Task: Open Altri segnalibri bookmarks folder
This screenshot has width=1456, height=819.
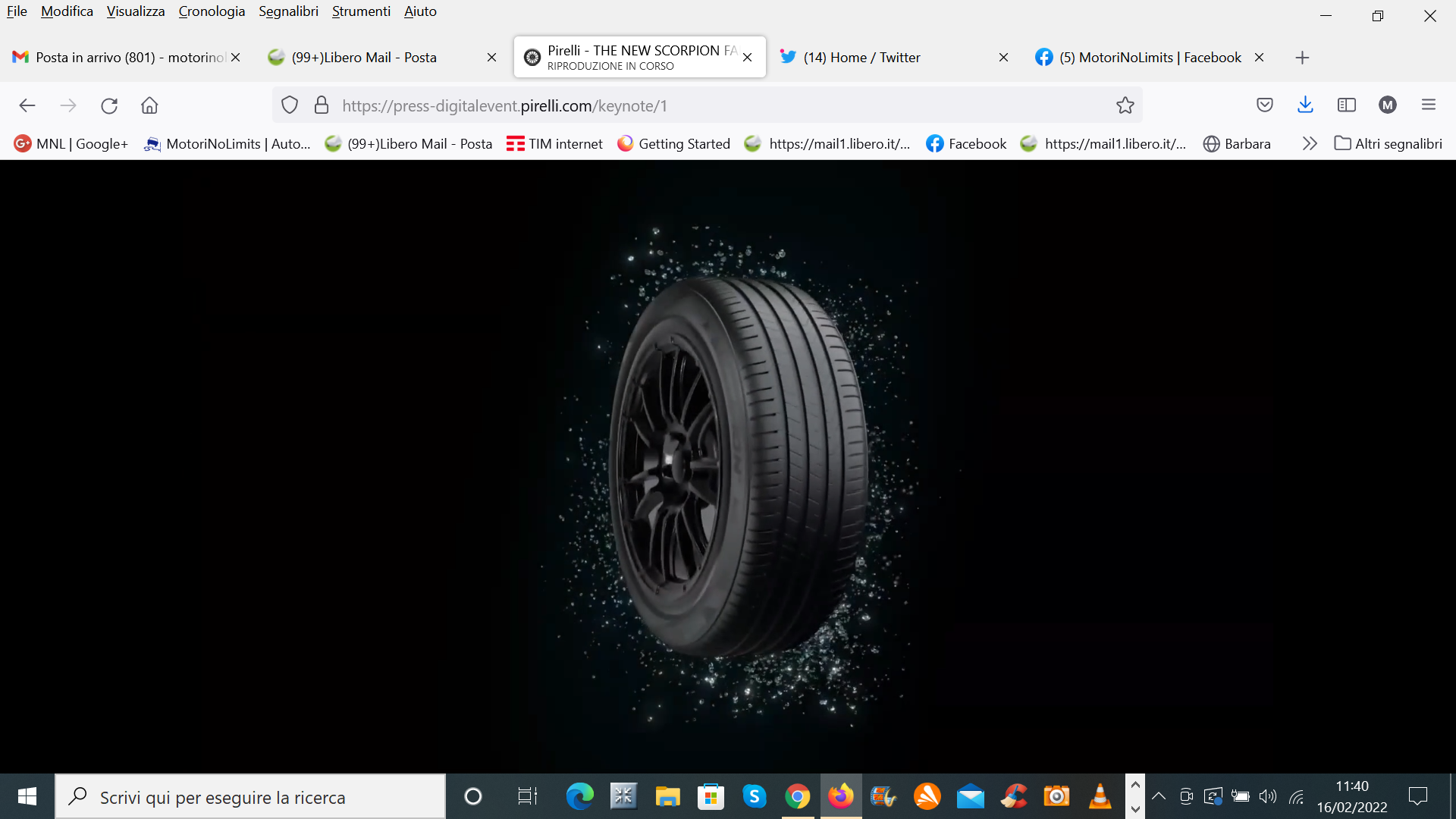Action: pyautogui.click(x=1389, y=143)
